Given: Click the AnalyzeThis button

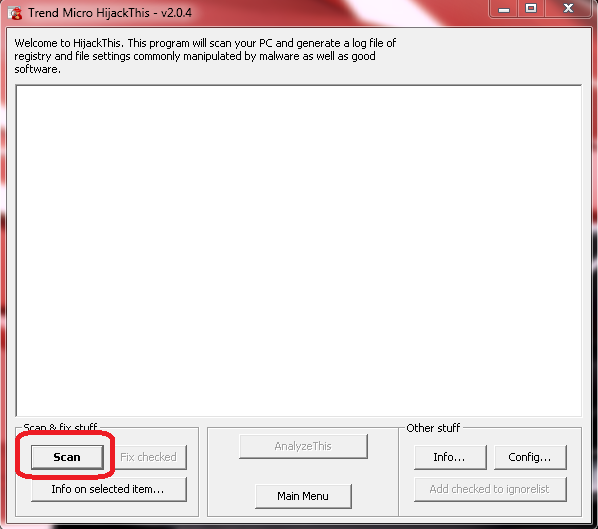Looking at the screenshot, I should [x=303, y=446].
